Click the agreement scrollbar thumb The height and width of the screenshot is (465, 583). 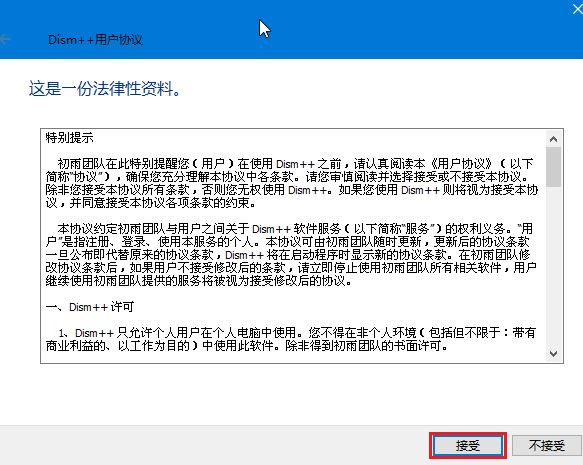pyautogui.click(x=553, y=167)
